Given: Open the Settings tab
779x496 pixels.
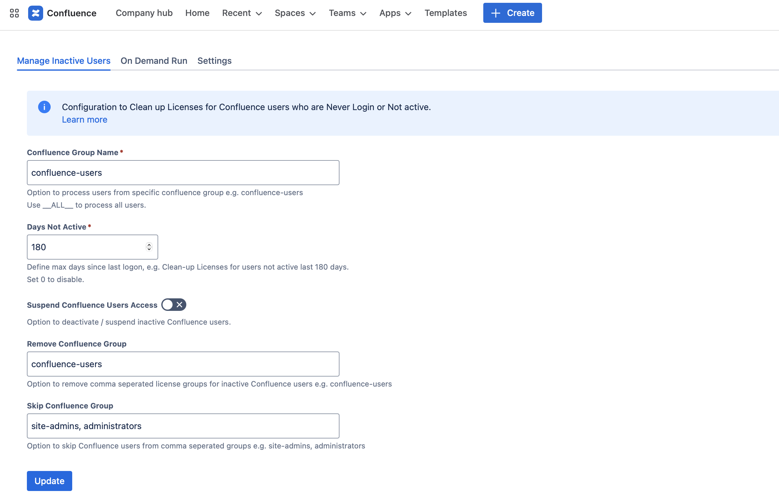Looking at the screenshot, I should coord(214,61).
